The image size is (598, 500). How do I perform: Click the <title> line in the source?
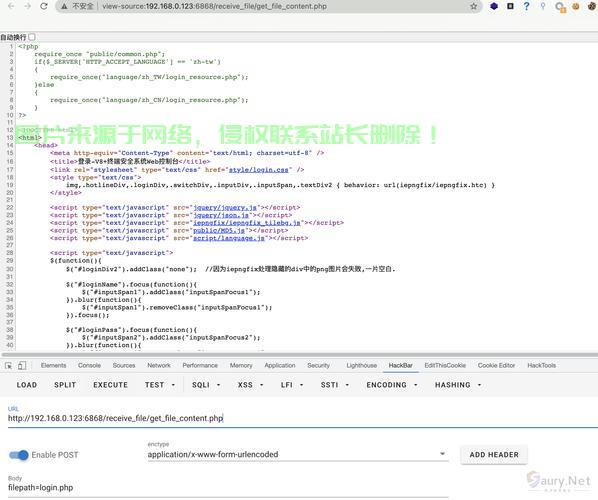[130, 161]
